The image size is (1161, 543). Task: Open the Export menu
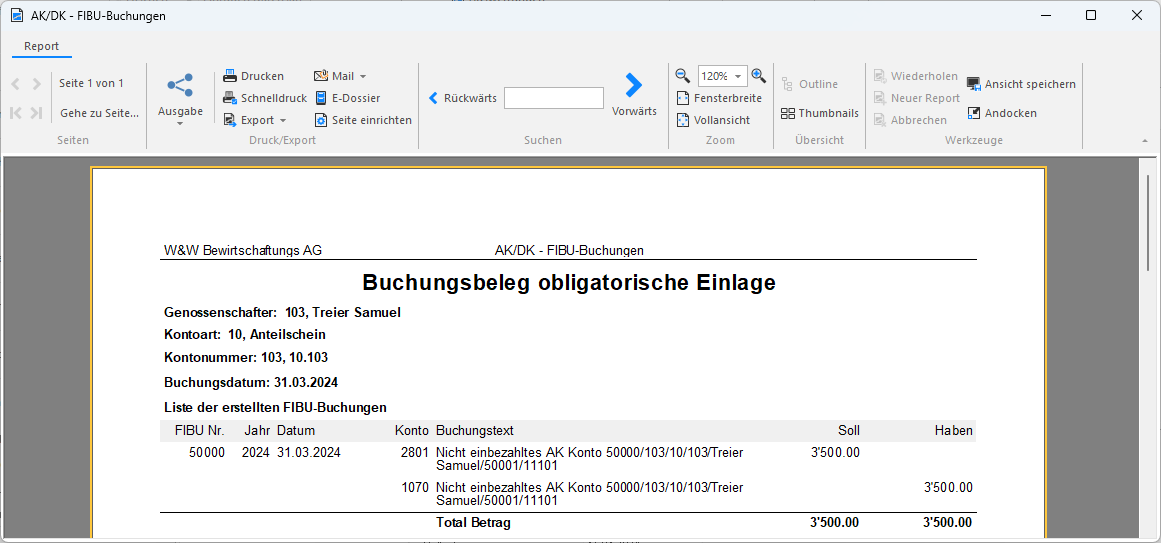(x=255, y=120)
